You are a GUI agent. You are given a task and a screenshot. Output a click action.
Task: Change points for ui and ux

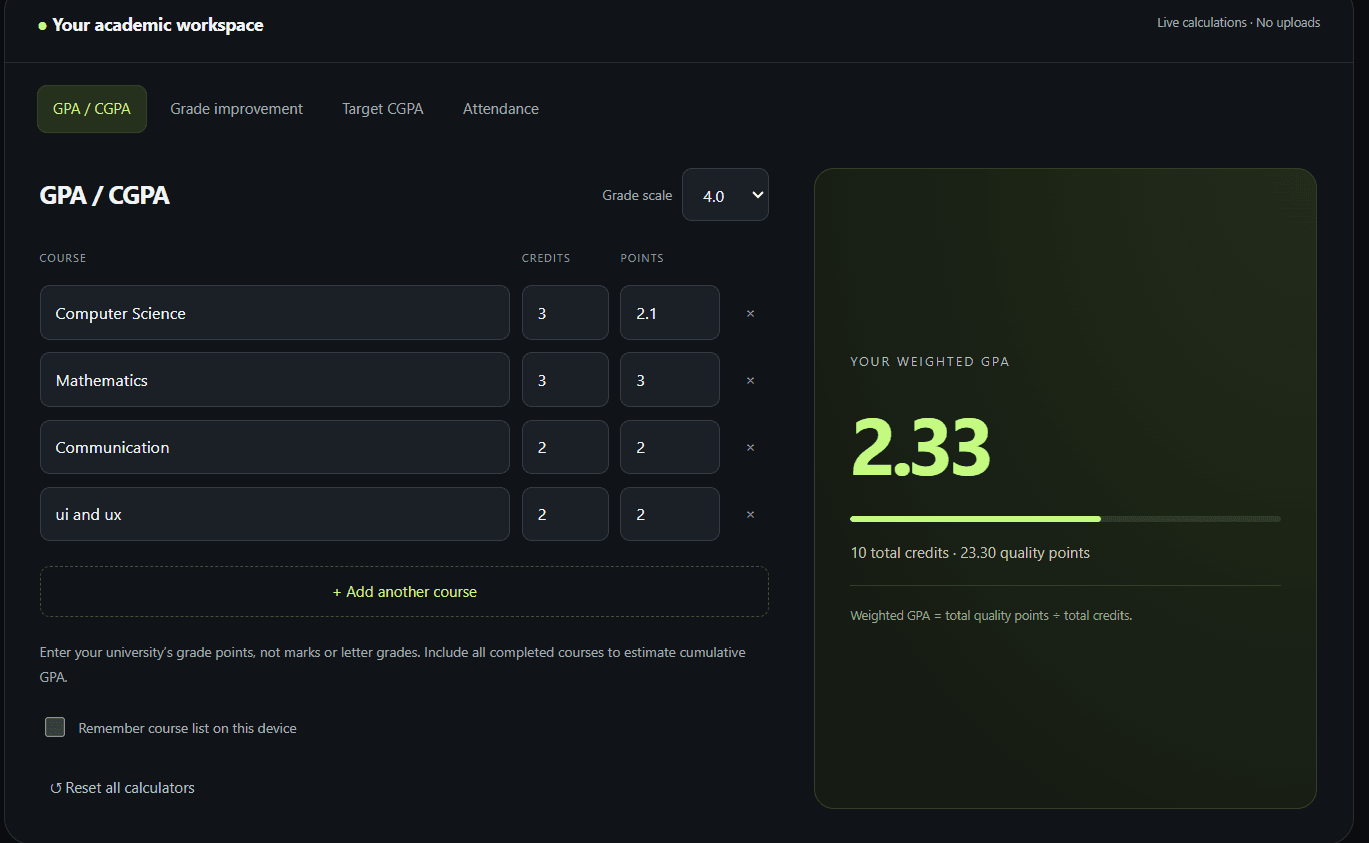click(670, 514)
